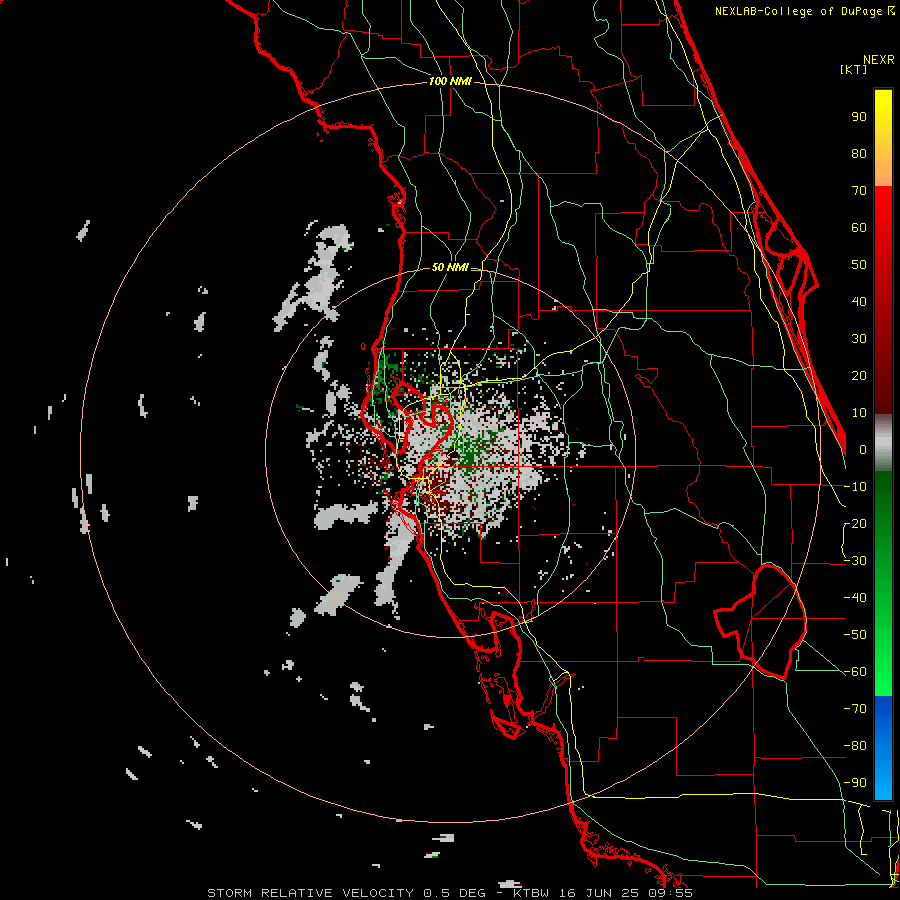
Task: Click the 50 knot scale label
Action: point(859,265)
